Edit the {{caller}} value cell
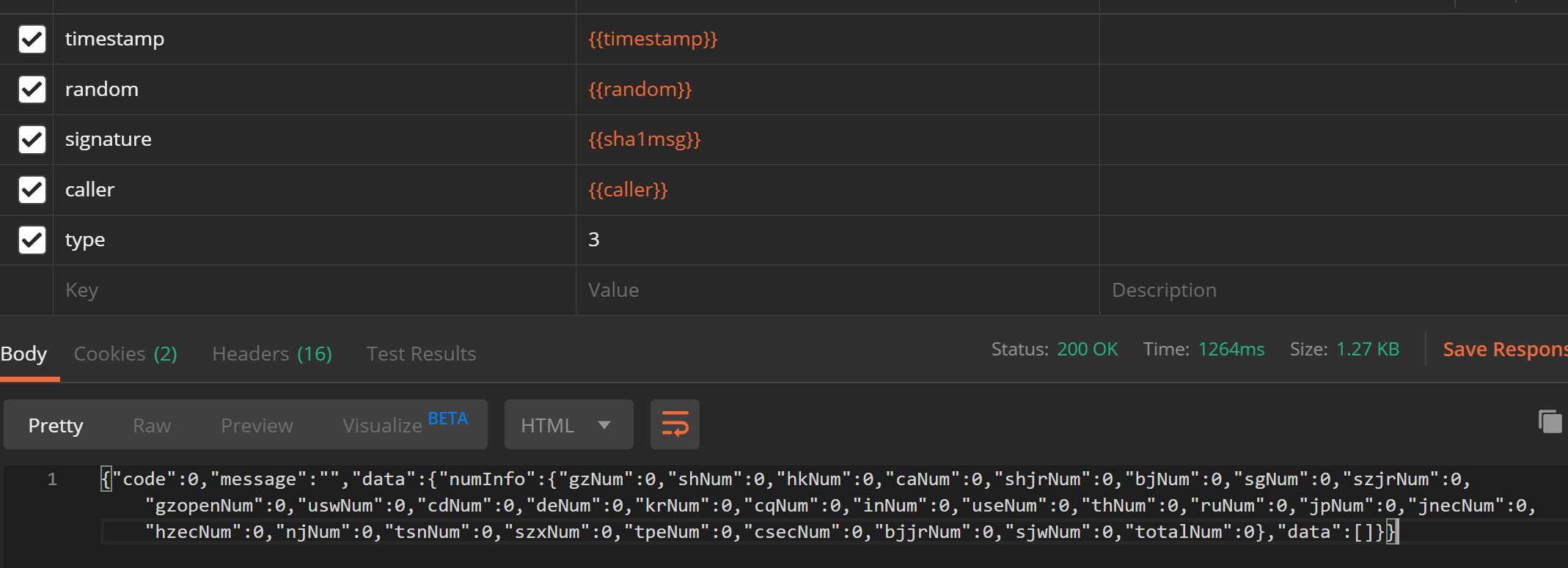The image size is (1568, 568). (838, 190)
